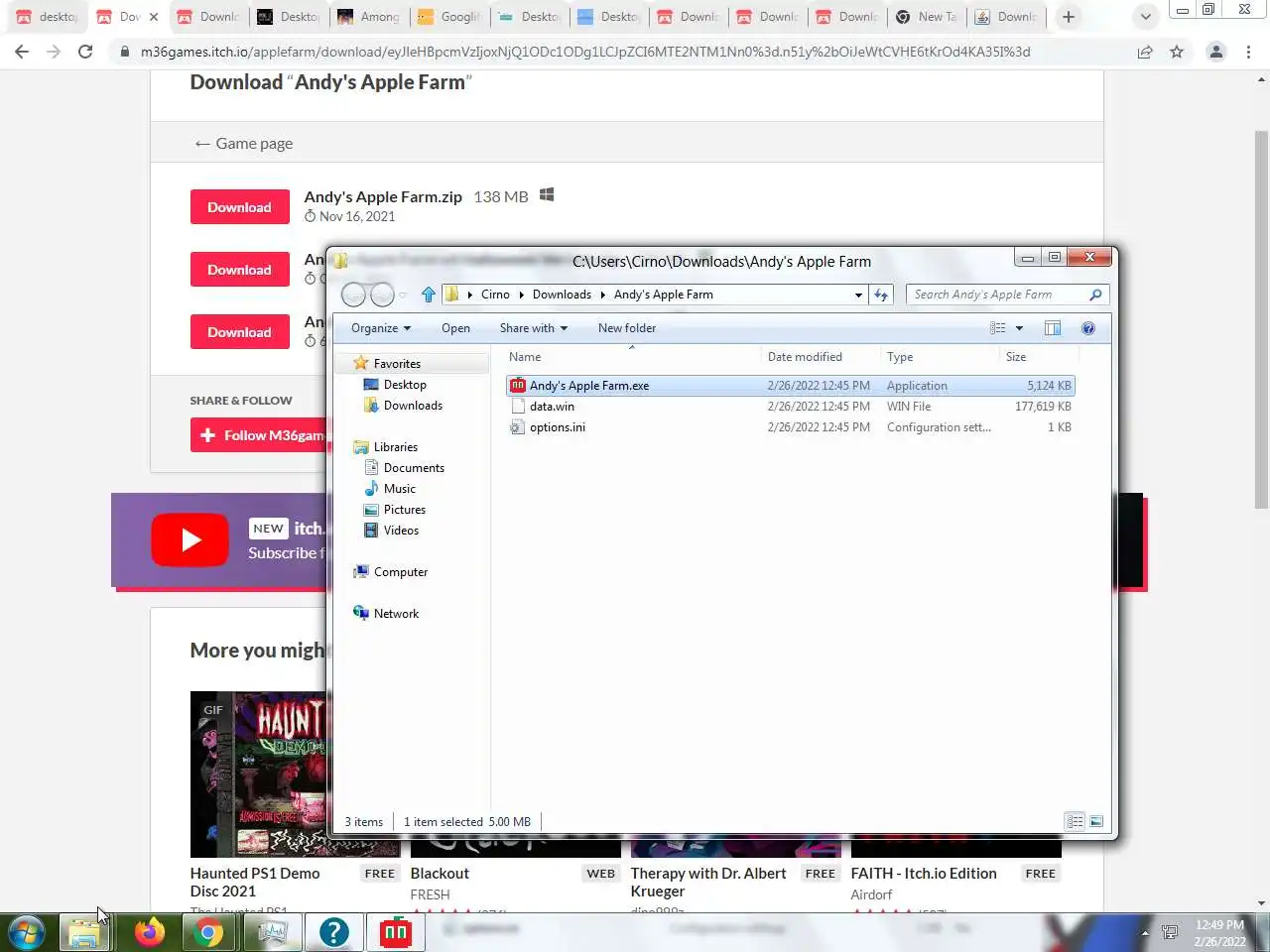
Task: Expand the address bar history dropdown
Action: tap(858, 295)
